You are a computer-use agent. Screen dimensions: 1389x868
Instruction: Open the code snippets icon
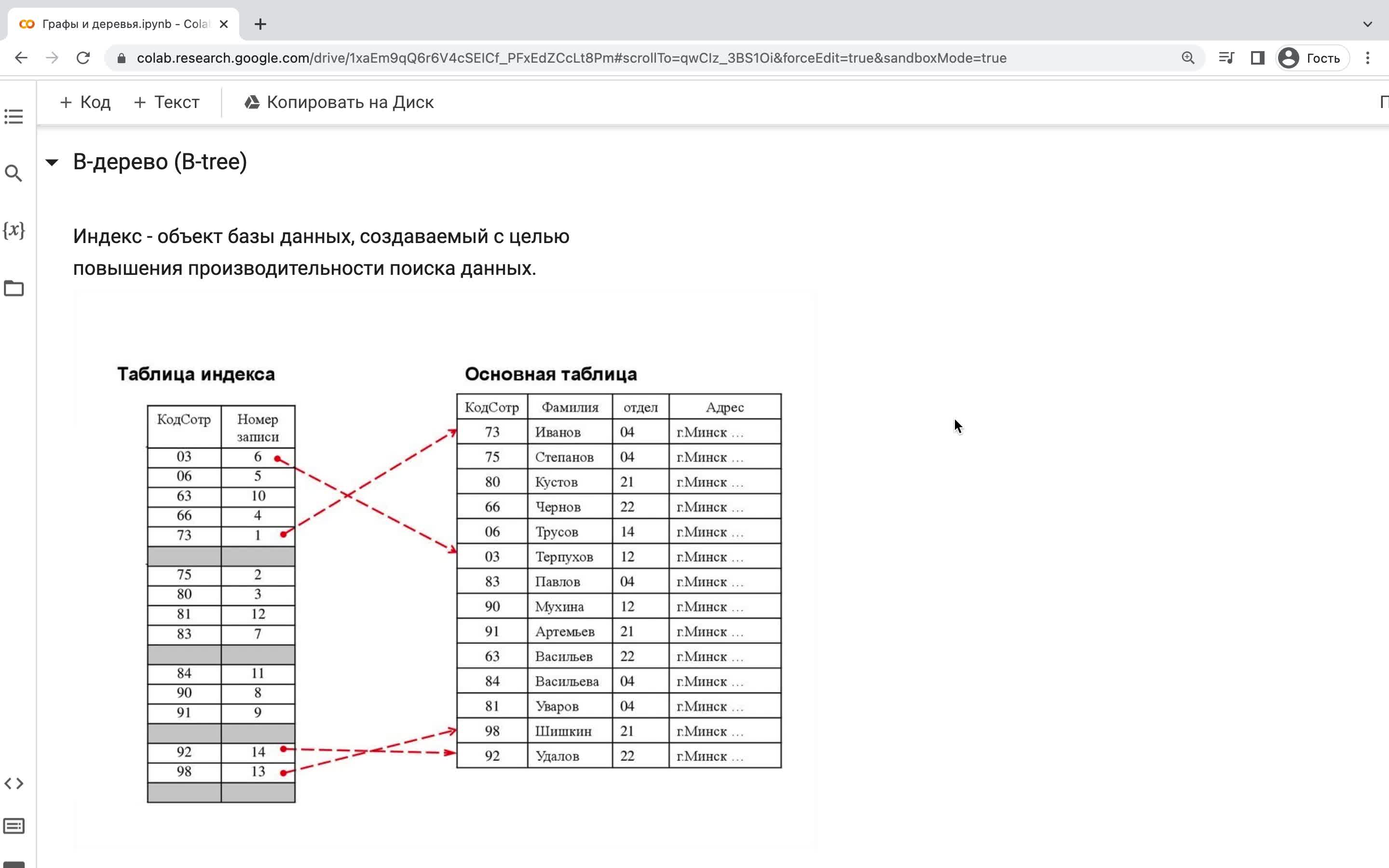14,784
